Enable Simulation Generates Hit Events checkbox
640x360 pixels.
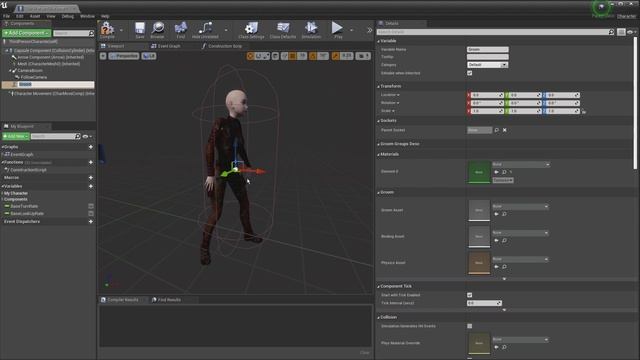469,326
